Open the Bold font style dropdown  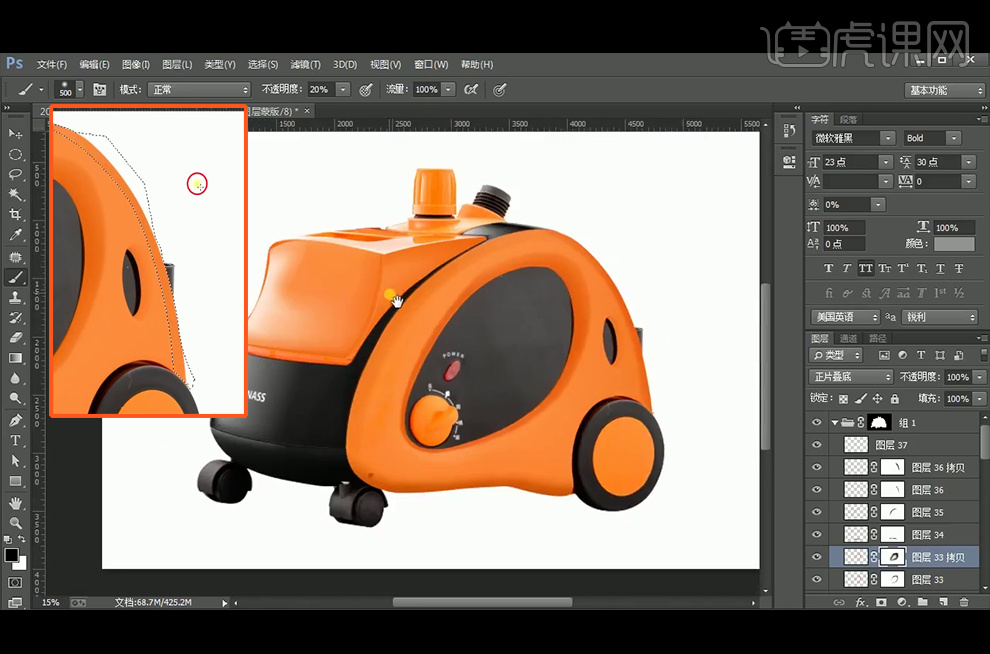click(931, 138)
